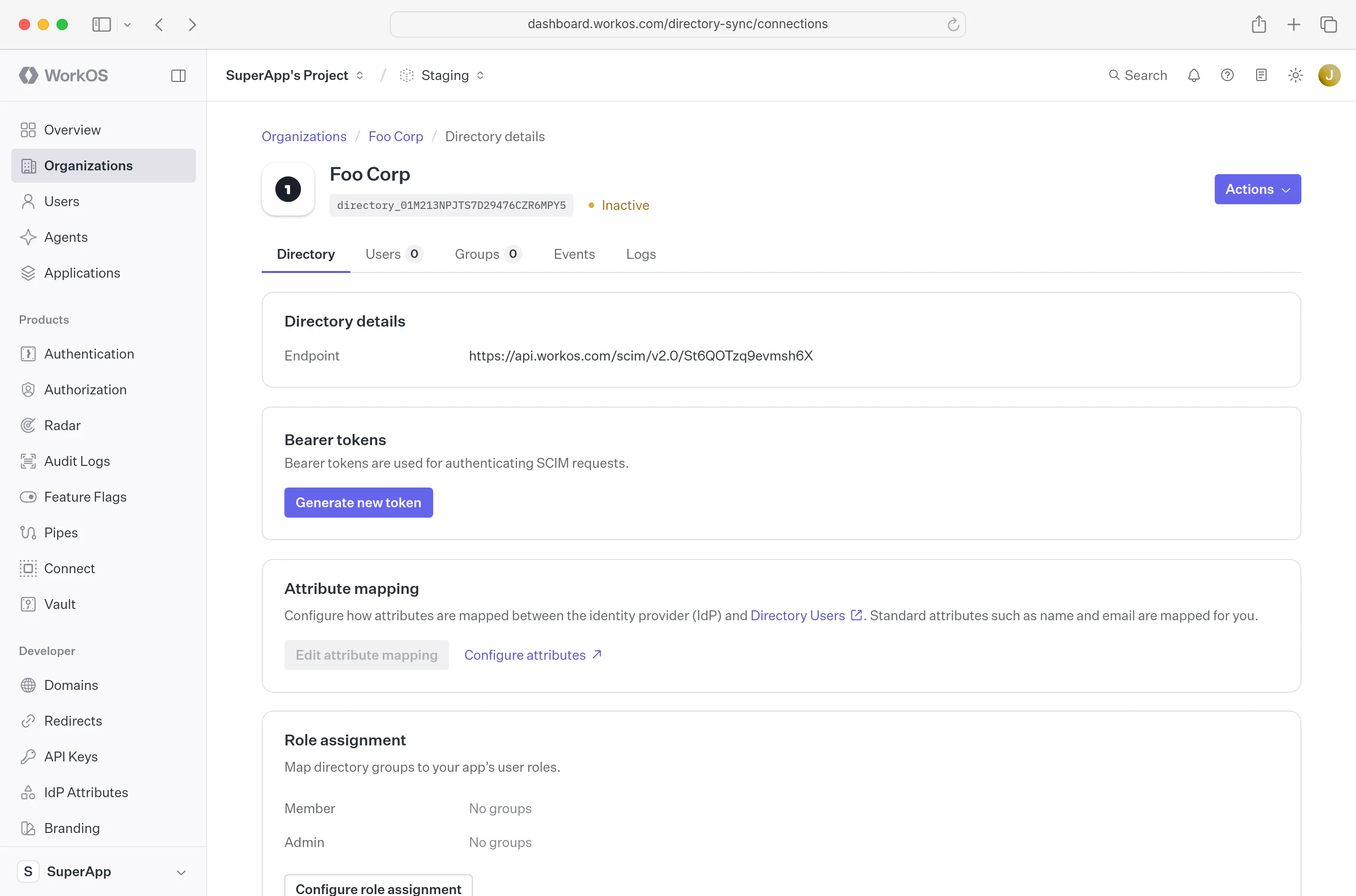Select the Directory tab
This screenshot has height=896, width=1356.
pos(306,254)
